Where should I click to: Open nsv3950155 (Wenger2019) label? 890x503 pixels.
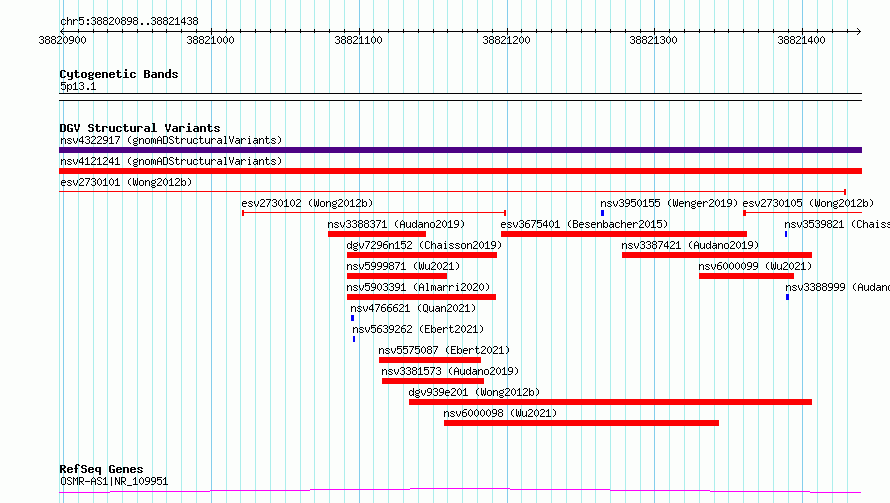click(669, 203)
